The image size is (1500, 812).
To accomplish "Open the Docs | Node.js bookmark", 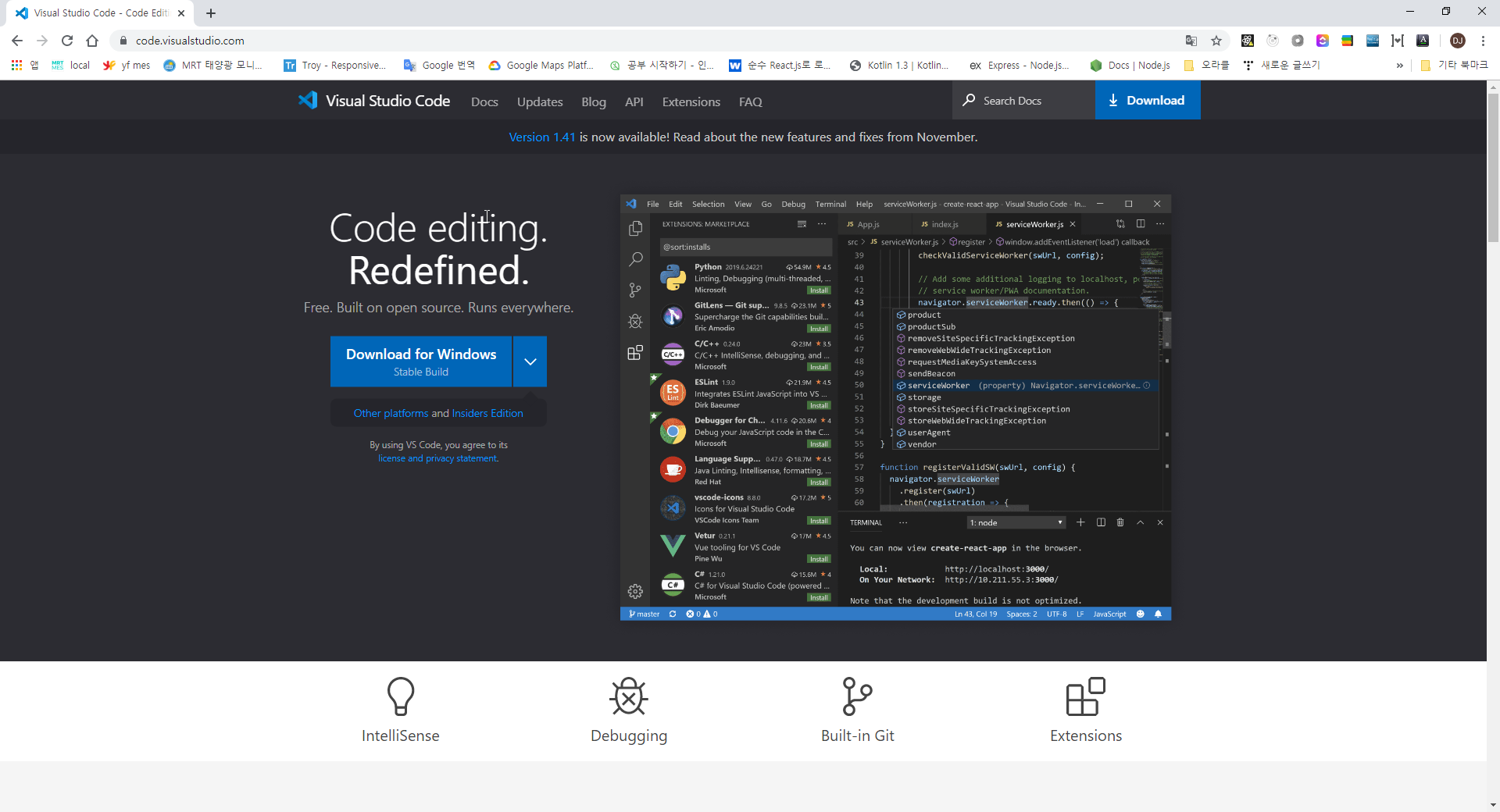I will [x=1130, y=66].
